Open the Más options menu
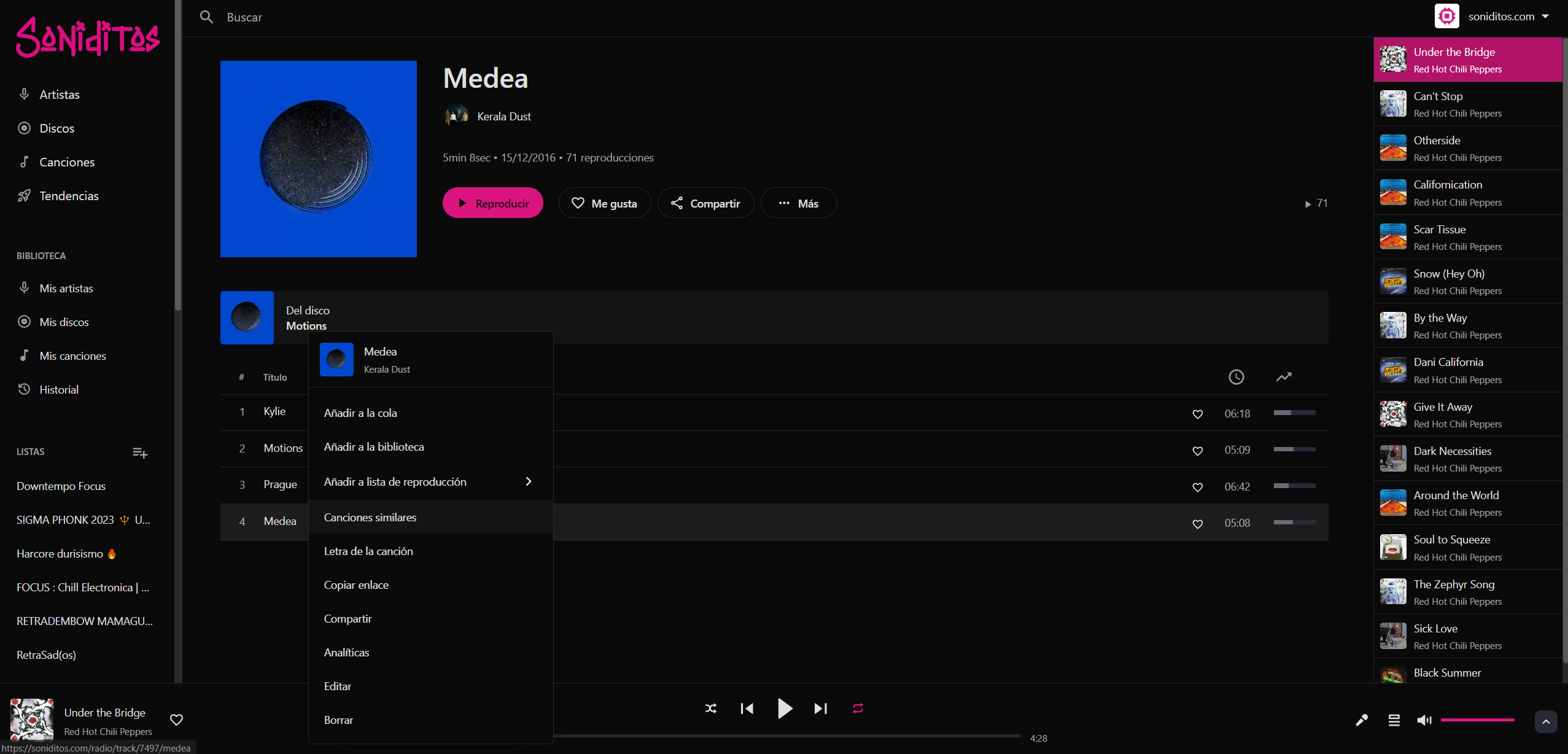This screenshot has height=754, width=1568. tap(798, 203)
